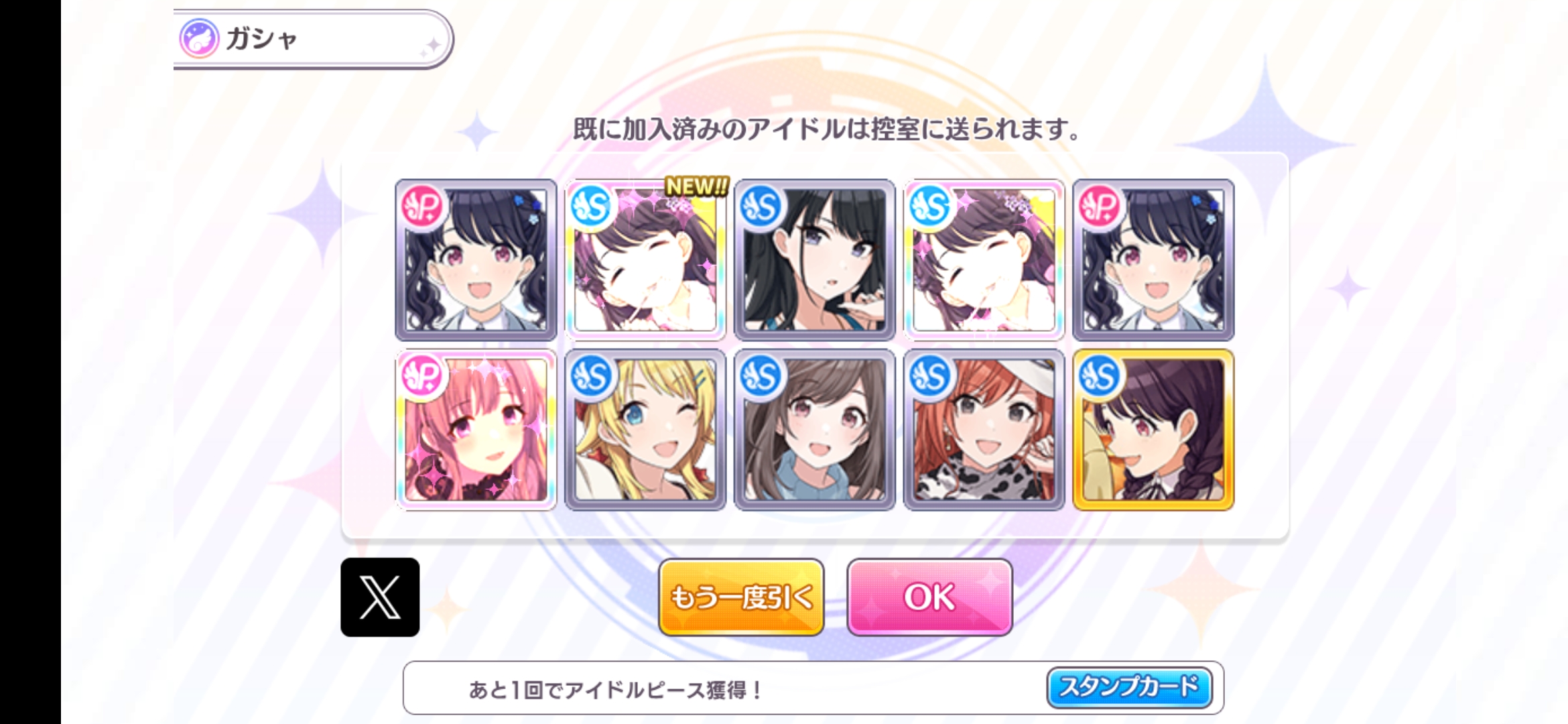
Task: Open the スタンプカード stamp card
Action: [1129, 687]
